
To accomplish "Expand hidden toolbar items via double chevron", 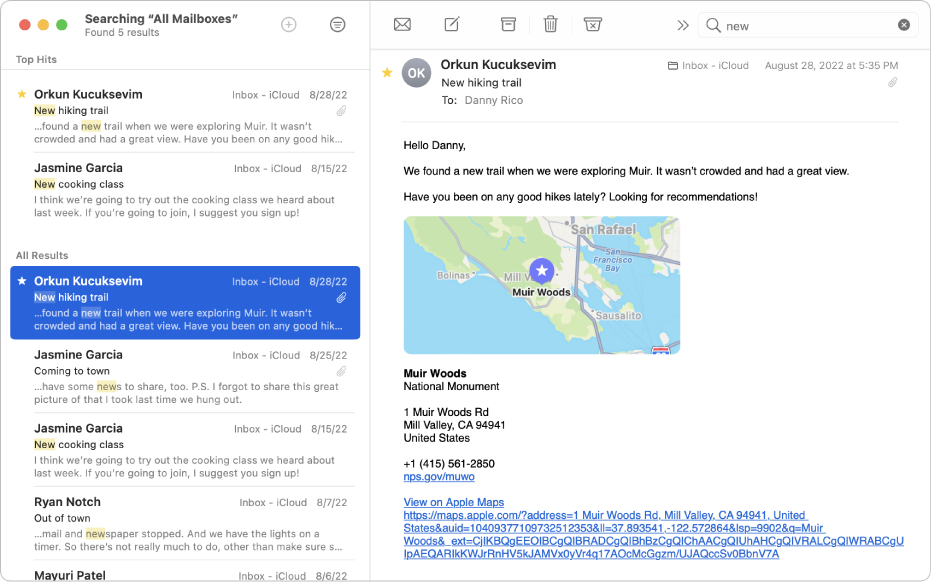I will (683, 25).
